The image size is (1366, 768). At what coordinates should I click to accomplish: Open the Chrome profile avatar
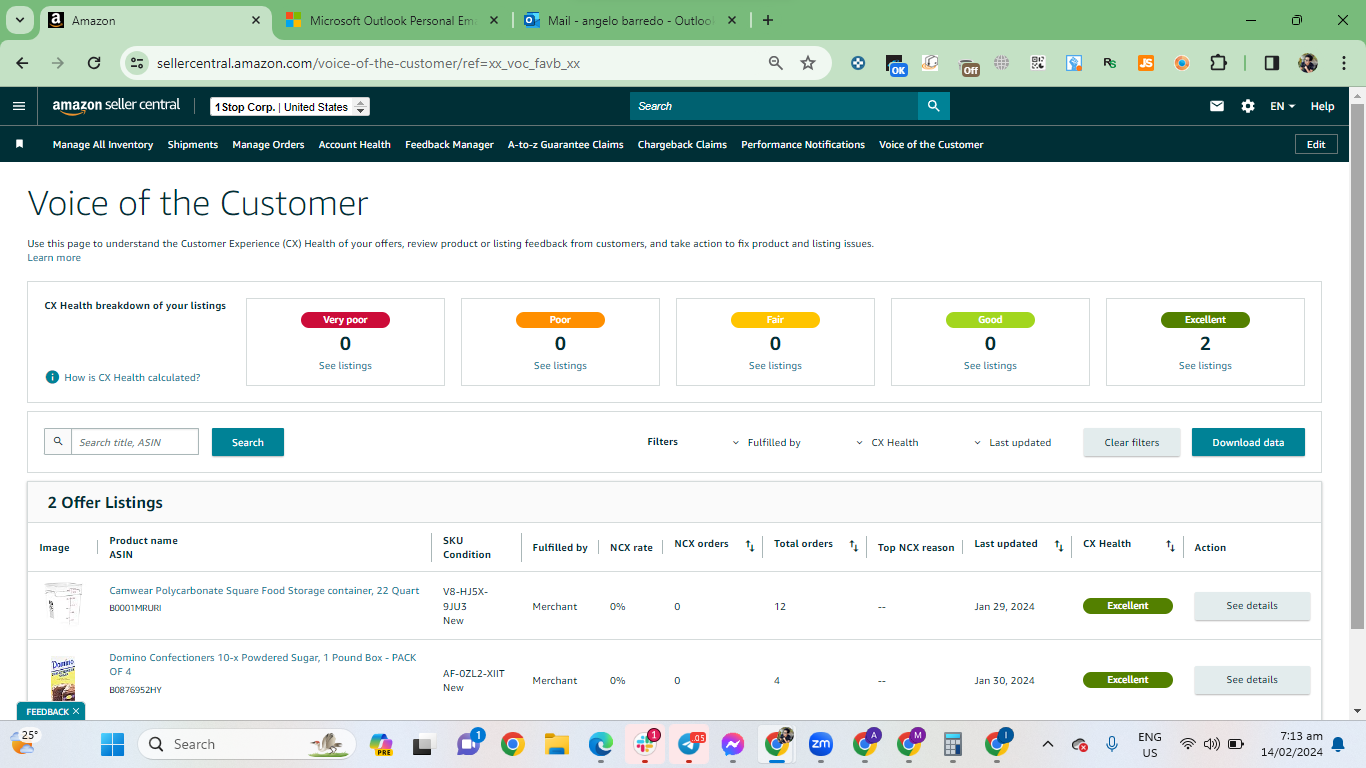1308,63
